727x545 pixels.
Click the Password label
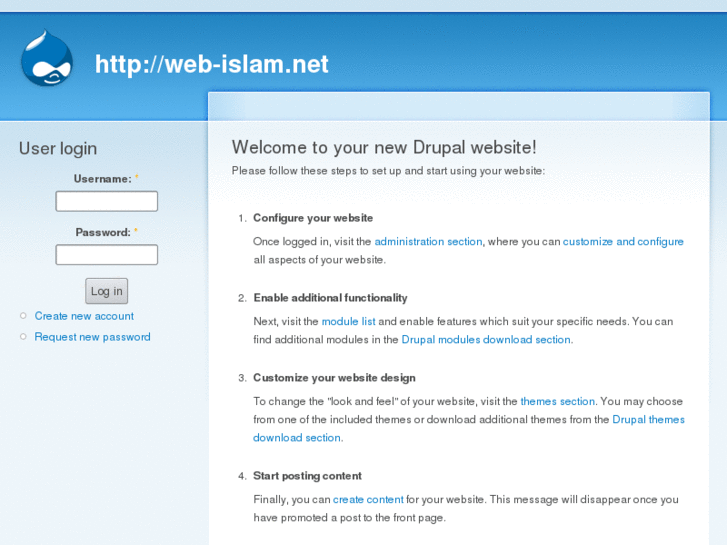[103, 232]
